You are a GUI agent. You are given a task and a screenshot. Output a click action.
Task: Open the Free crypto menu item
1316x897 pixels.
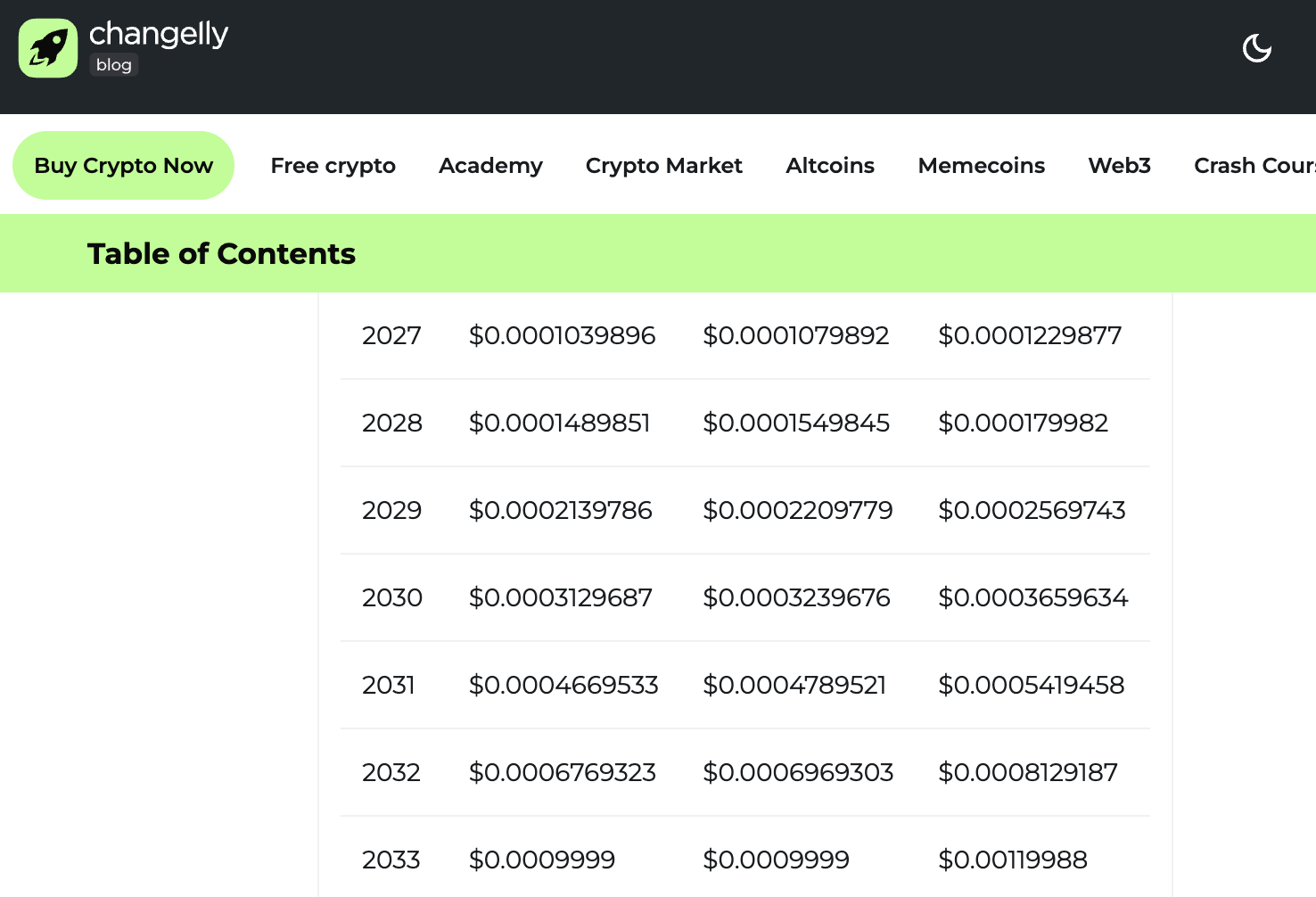coord(333,166)
